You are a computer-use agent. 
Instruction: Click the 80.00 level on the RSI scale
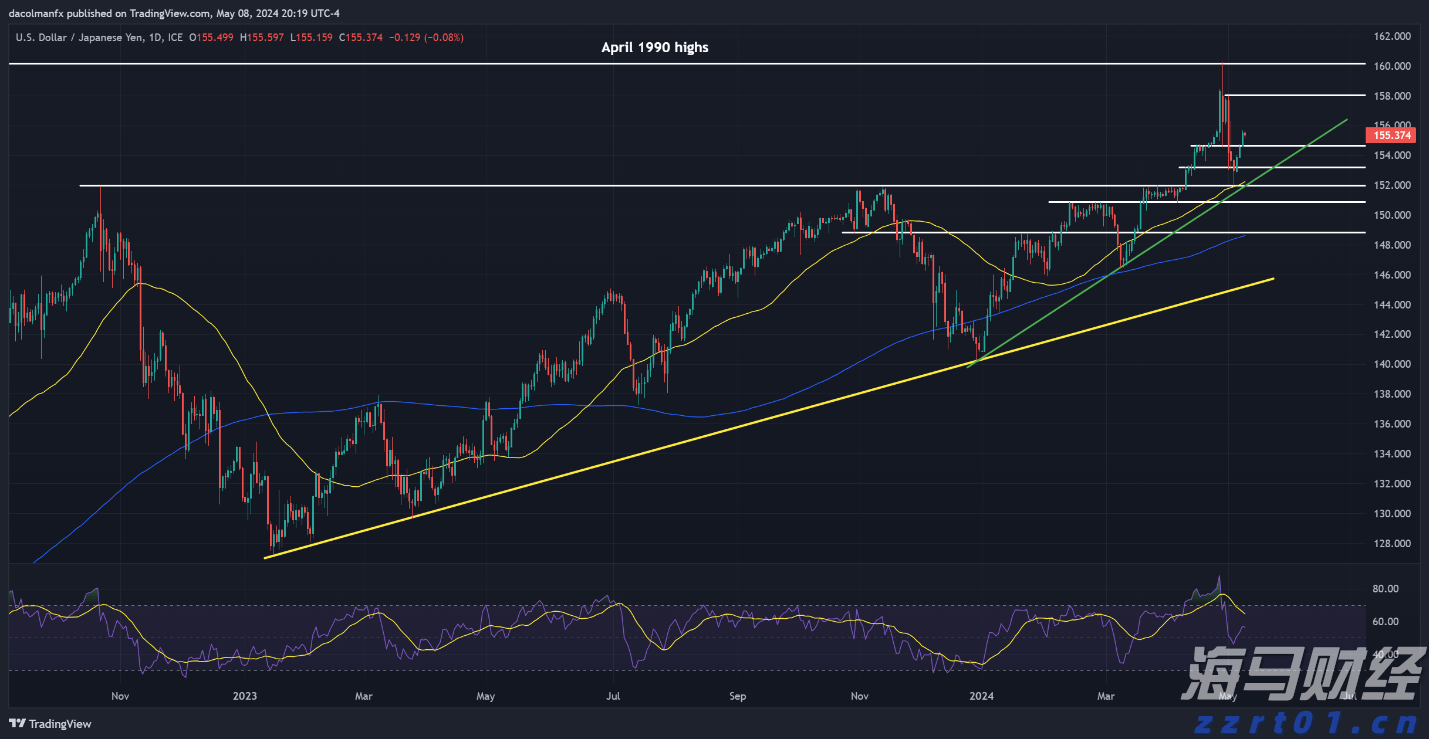tap(1384, 589)
